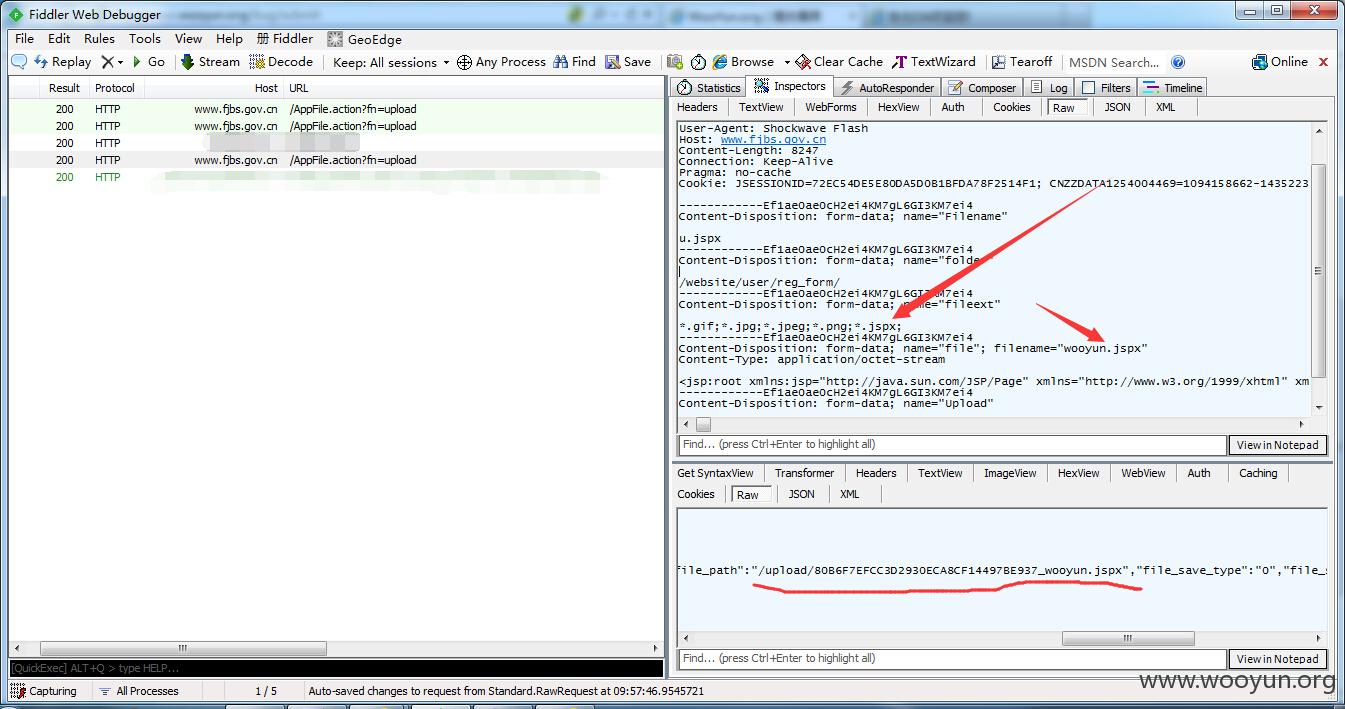The height and width of the screenshot is (709, 1345).
Task: Select the request JSON inspector tab
Action: 1117,107
